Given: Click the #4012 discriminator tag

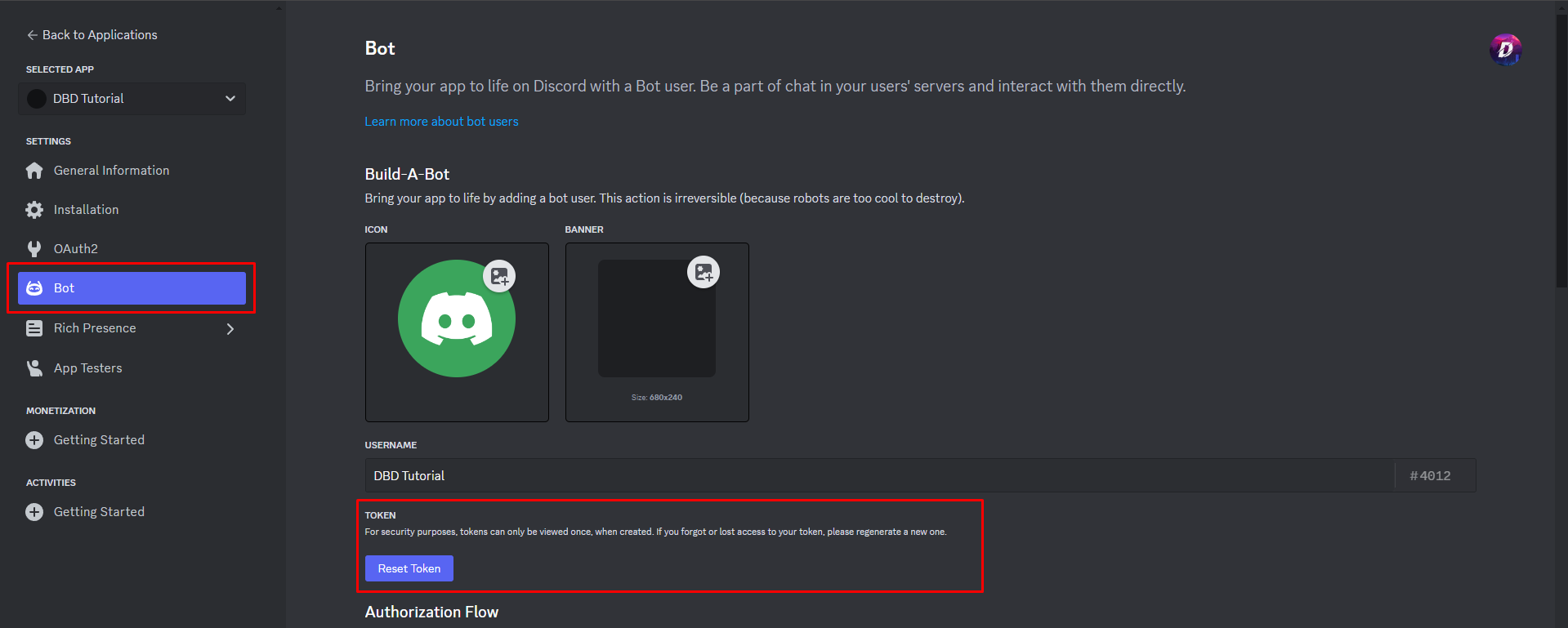Looking at the screenshot, I should coord(1431,475).
